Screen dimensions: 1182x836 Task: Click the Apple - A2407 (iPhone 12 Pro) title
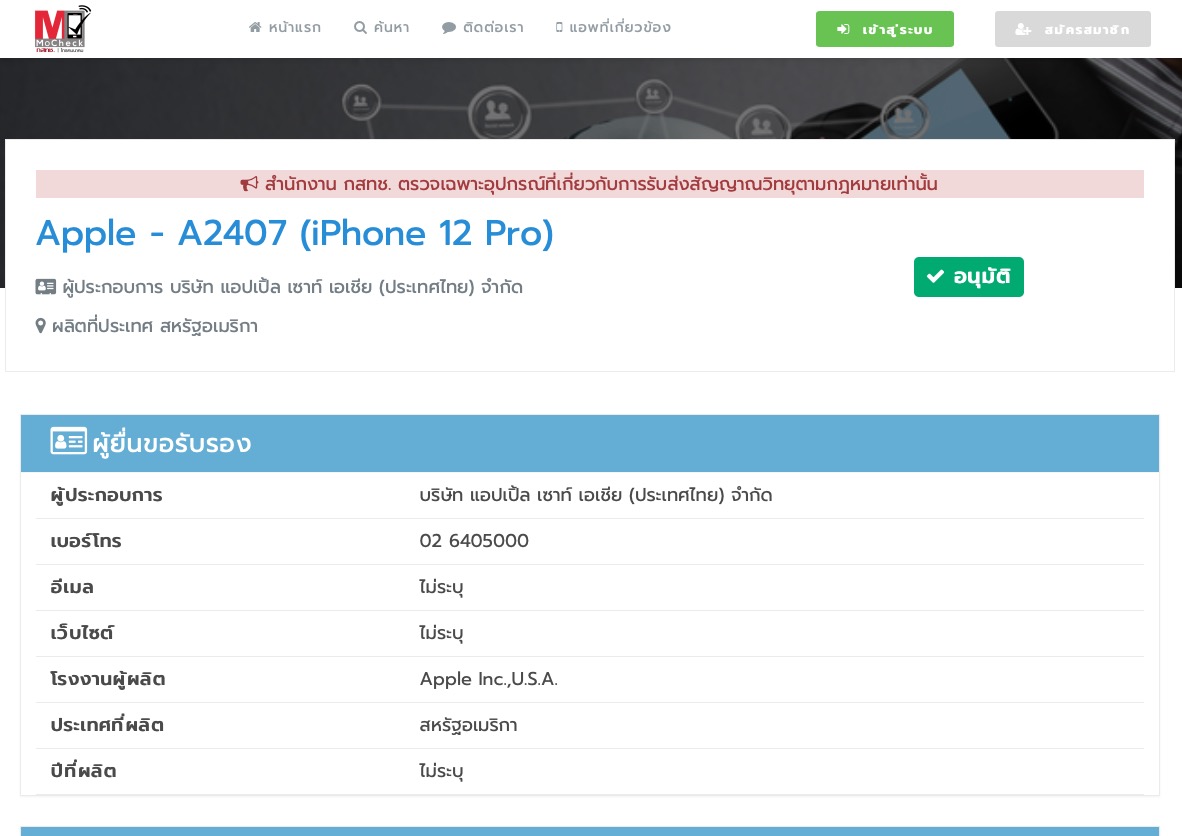click(x=295, y=233)
